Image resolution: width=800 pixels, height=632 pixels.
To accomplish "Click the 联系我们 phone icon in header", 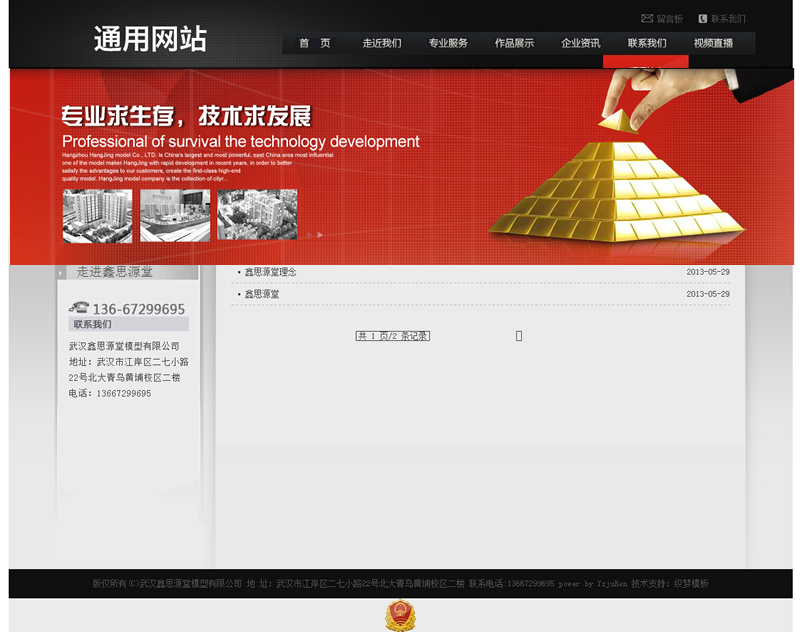I will 703,19.
